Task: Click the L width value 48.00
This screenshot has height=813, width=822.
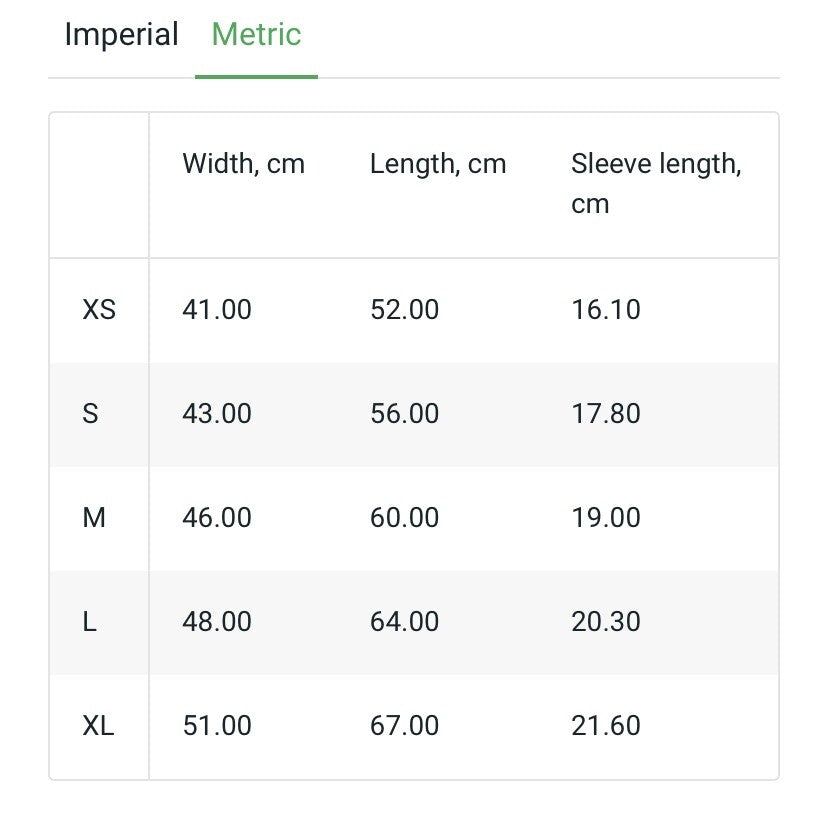Action: click(x=217, y=622)
